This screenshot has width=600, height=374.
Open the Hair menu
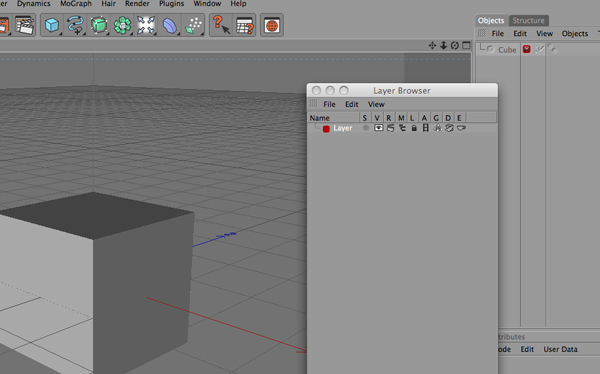(108, 4)
